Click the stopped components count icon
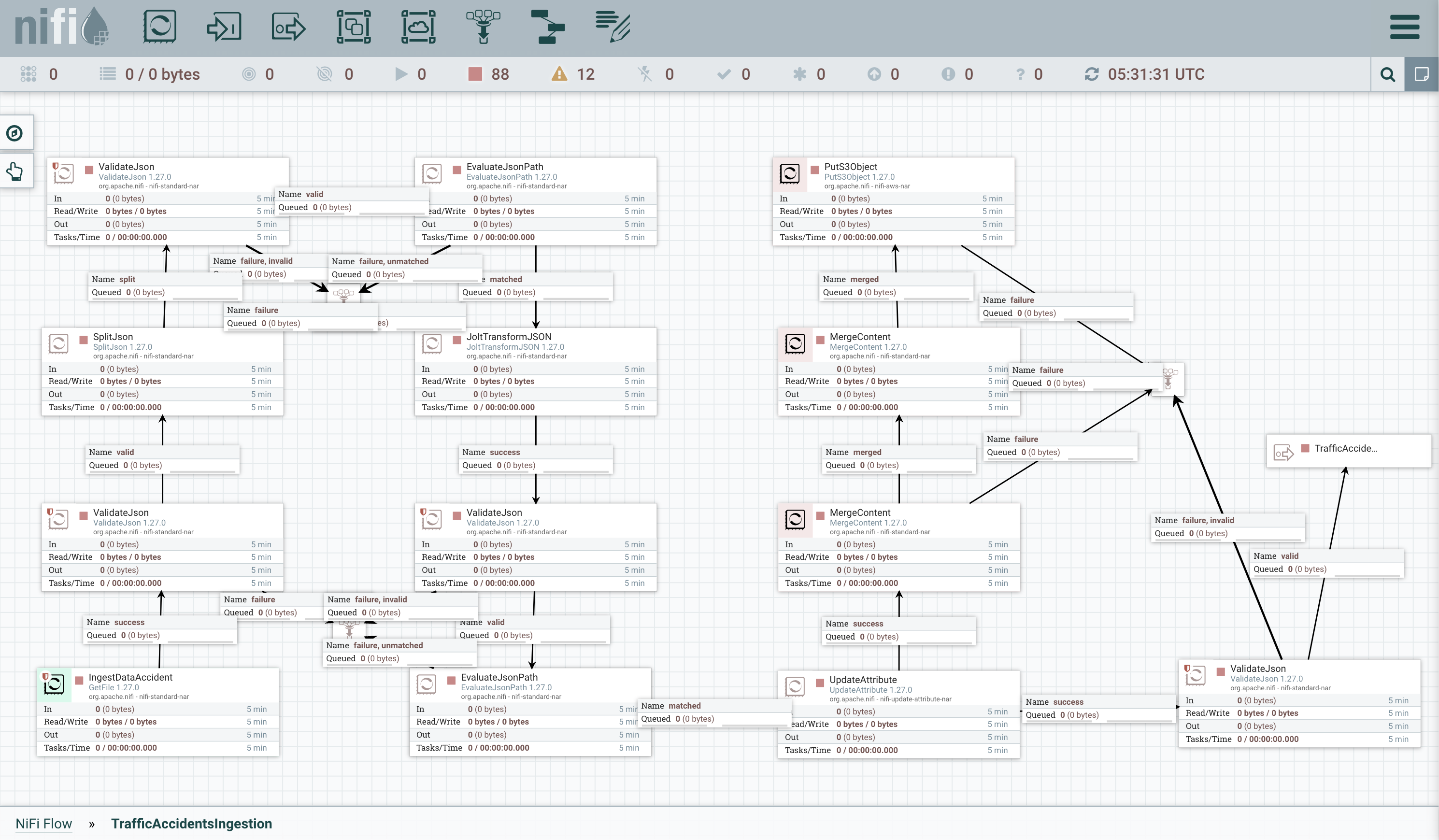The height and width of the screenshot is (840, 1439). pyautogui.click(x=475, y=74)
